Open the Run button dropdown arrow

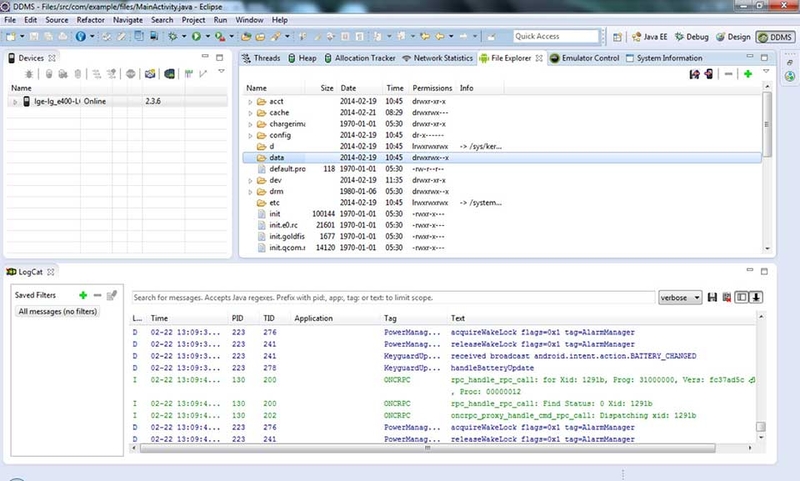pos(207,36)
